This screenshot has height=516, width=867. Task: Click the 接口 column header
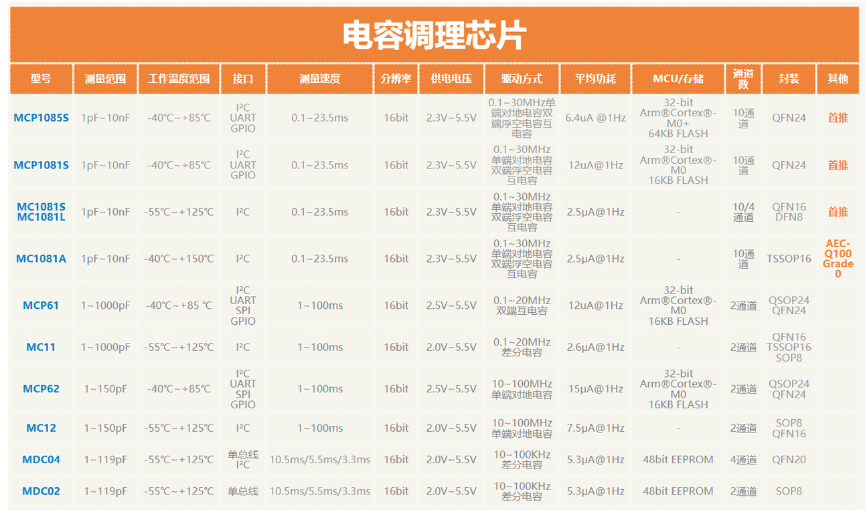point(243,79)
